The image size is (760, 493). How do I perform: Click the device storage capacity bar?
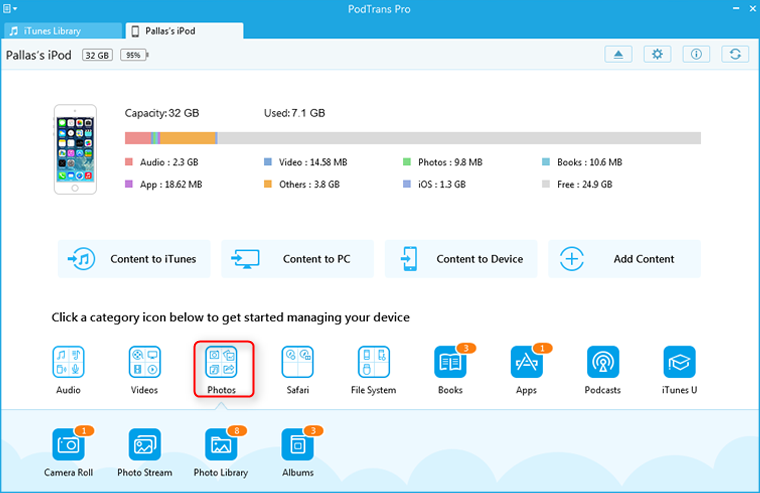[x=412, y=138]
